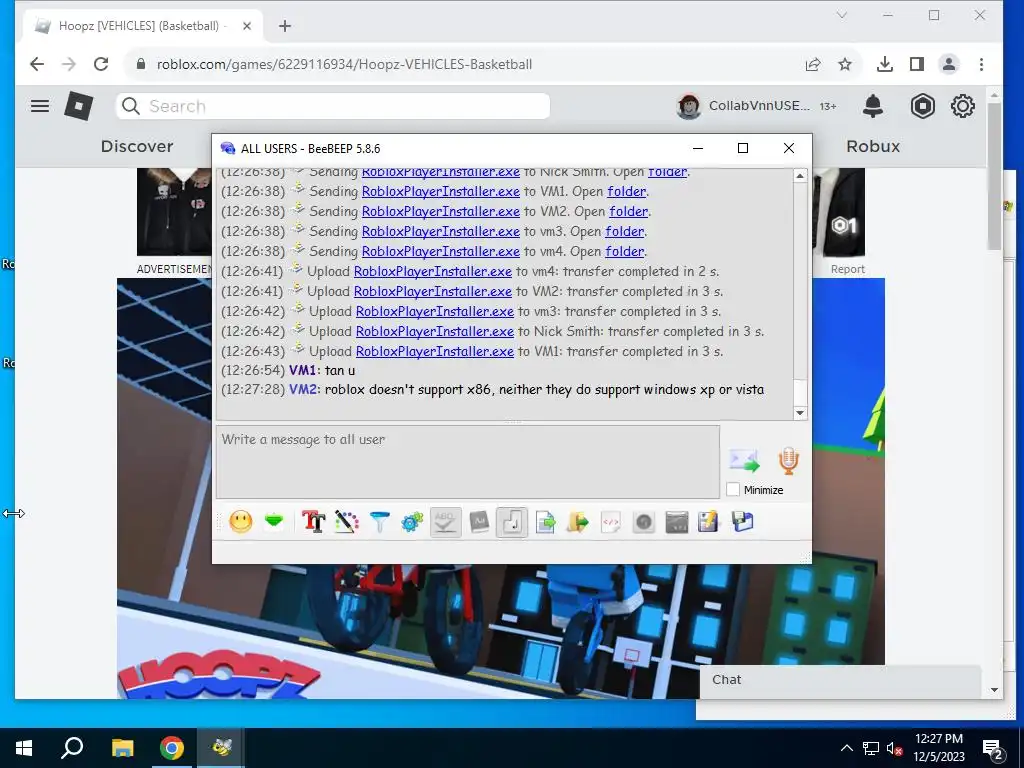Click the blue floppy disks save icon
This screenshot has height=768, width=1024.
(x=743, y=522)
